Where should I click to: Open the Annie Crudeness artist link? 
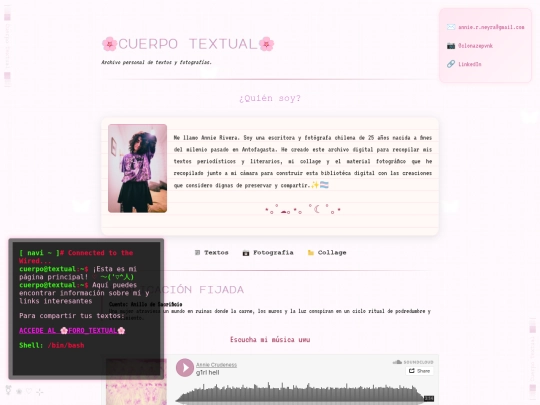click(216, 365)
